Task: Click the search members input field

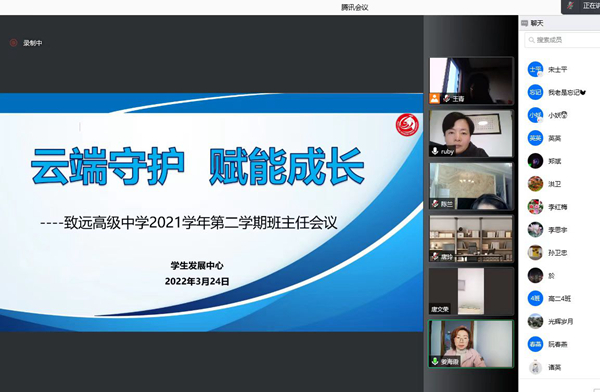Action: tap(562, 40)
